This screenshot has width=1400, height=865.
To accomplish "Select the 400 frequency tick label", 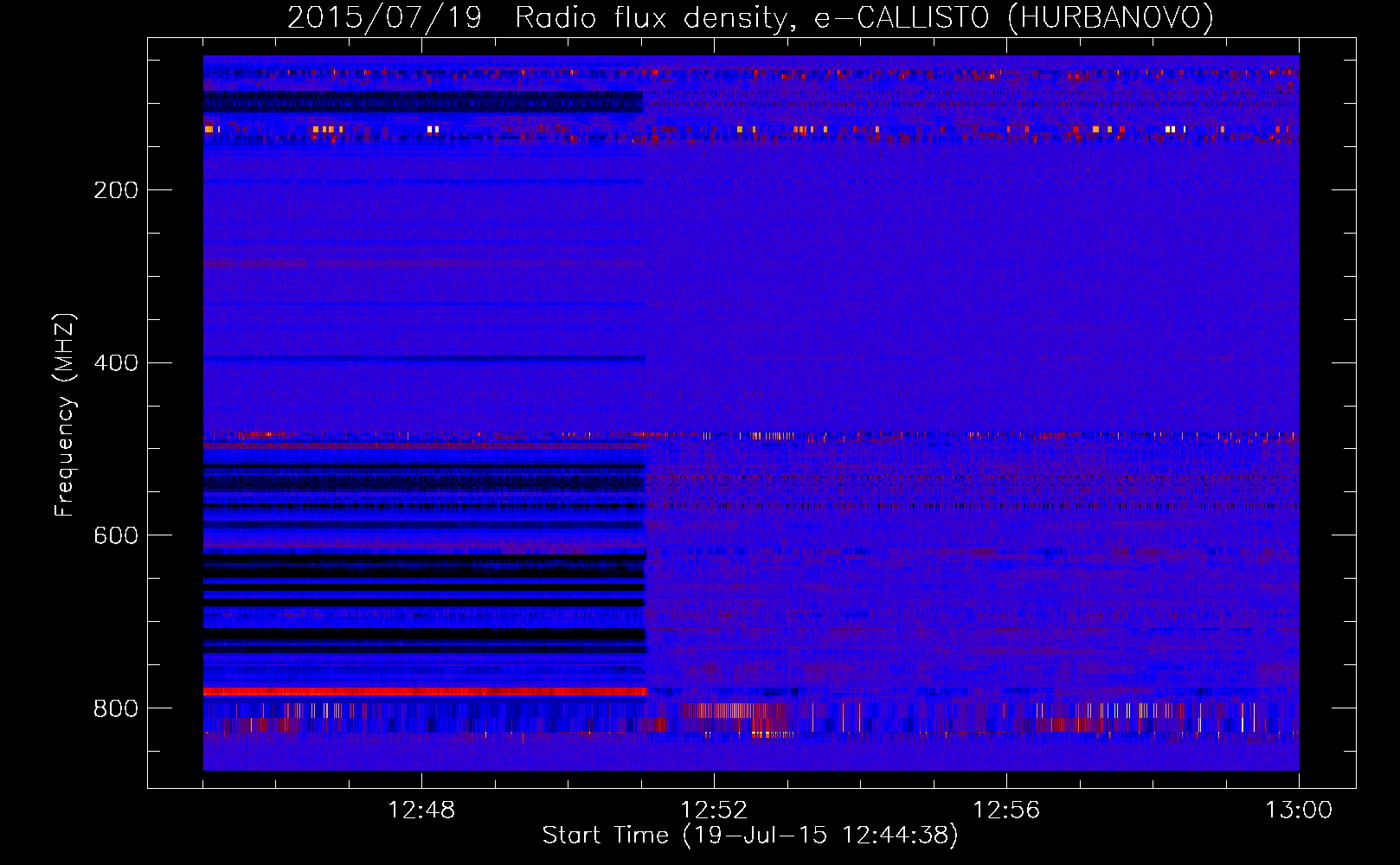I will click(116, 363).
